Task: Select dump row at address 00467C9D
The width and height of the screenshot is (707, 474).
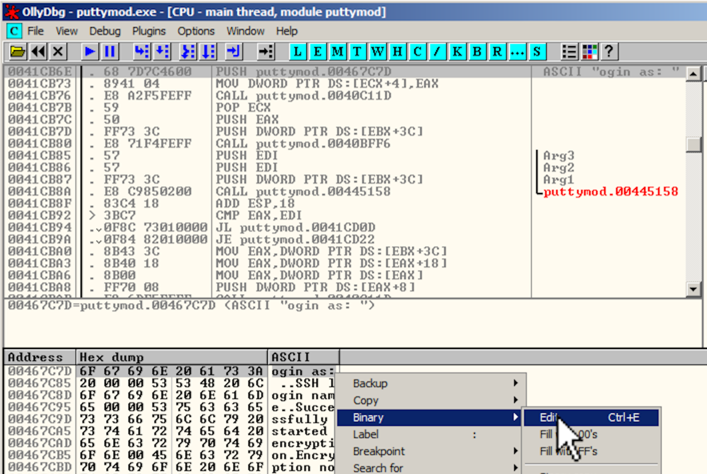Action: point(171,419)
